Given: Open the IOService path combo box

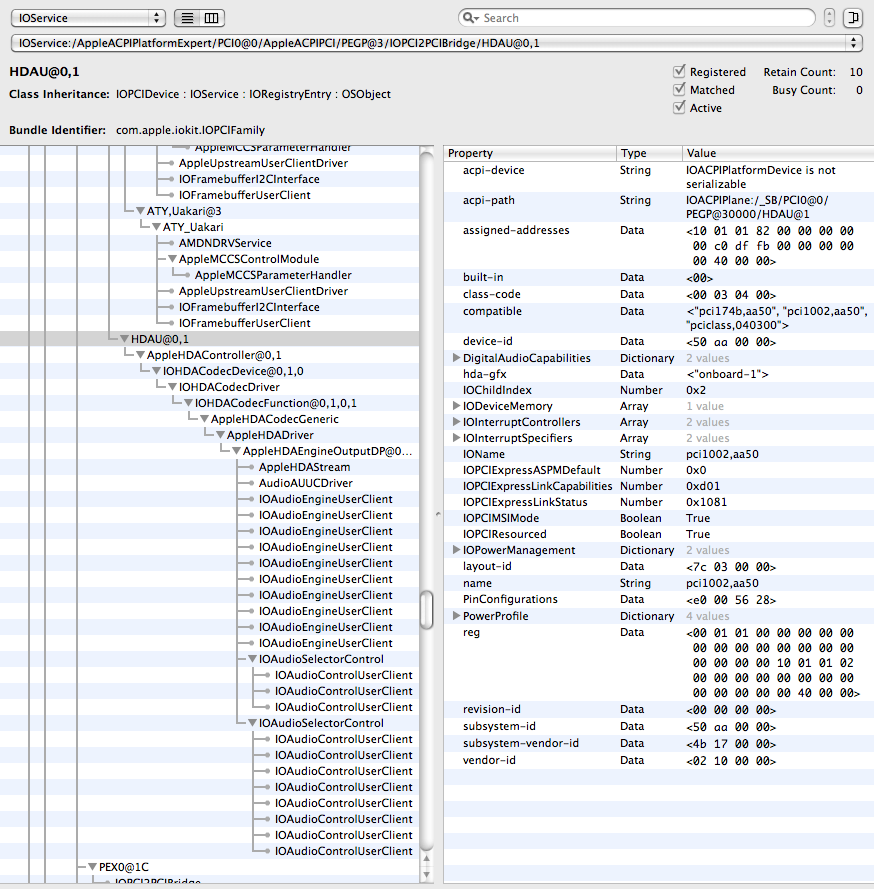Looking at the screenshot, I should tap(436, 43).
